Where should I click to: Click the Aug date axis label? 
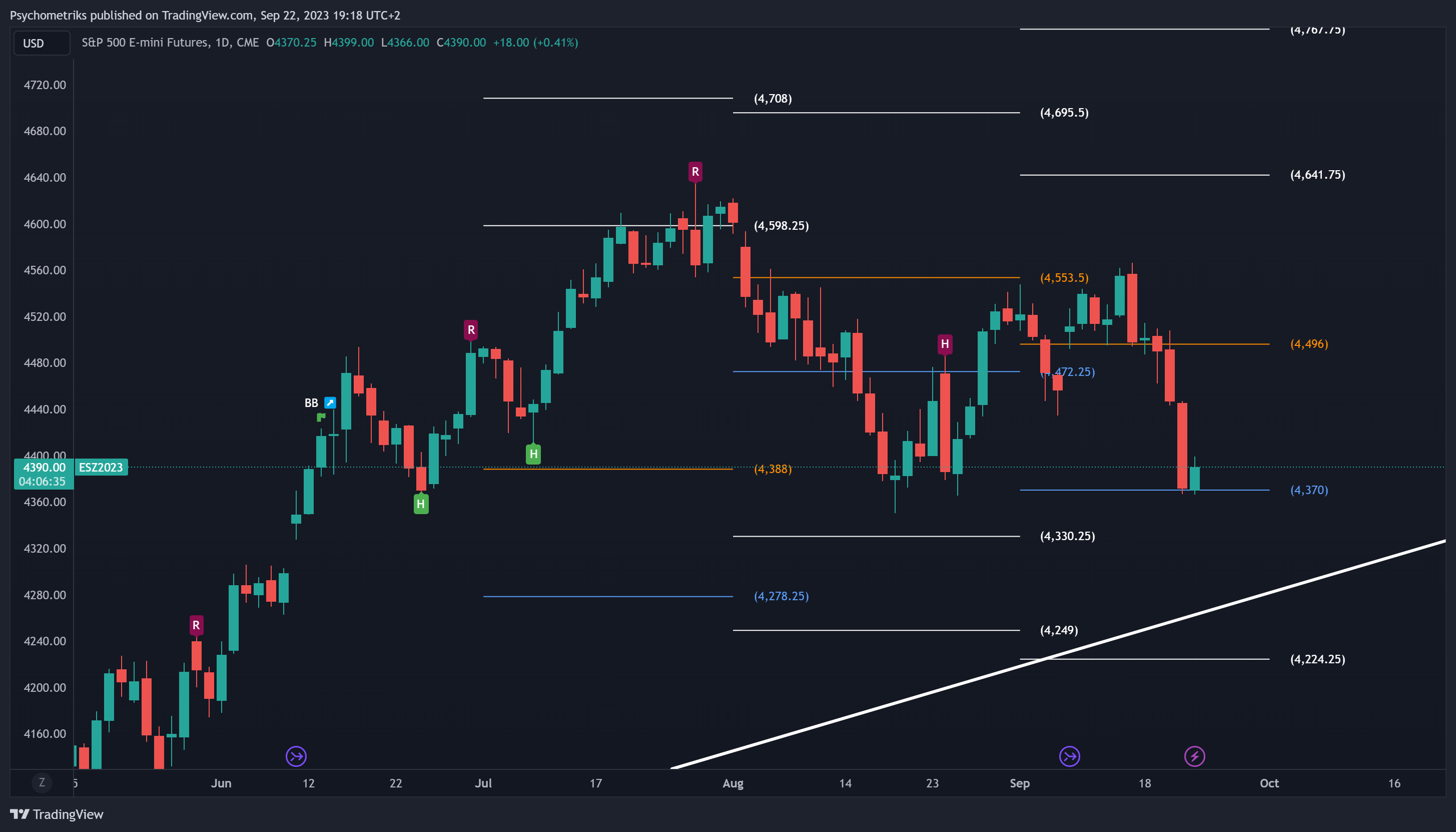point(733,783)
